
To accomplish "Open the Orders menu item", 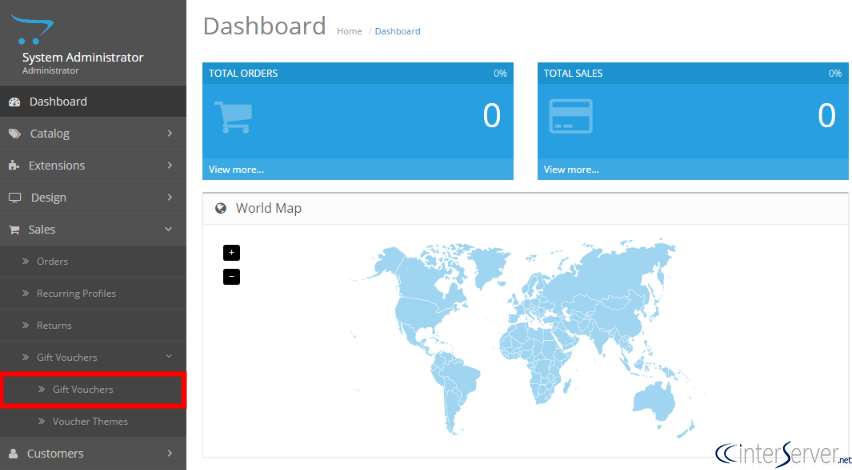I will [x=52, y=261].
